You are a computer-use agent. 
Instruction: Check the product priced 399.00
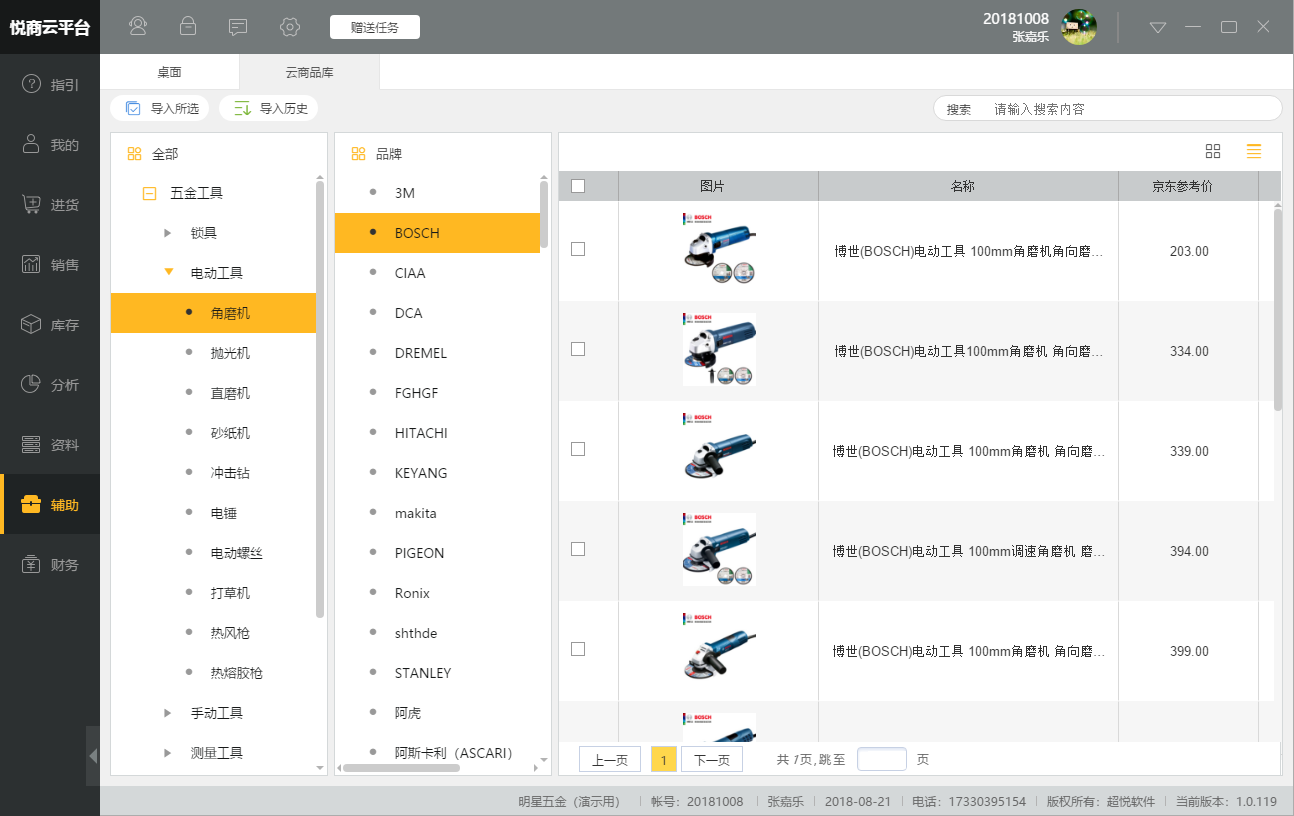coord(578,649)
